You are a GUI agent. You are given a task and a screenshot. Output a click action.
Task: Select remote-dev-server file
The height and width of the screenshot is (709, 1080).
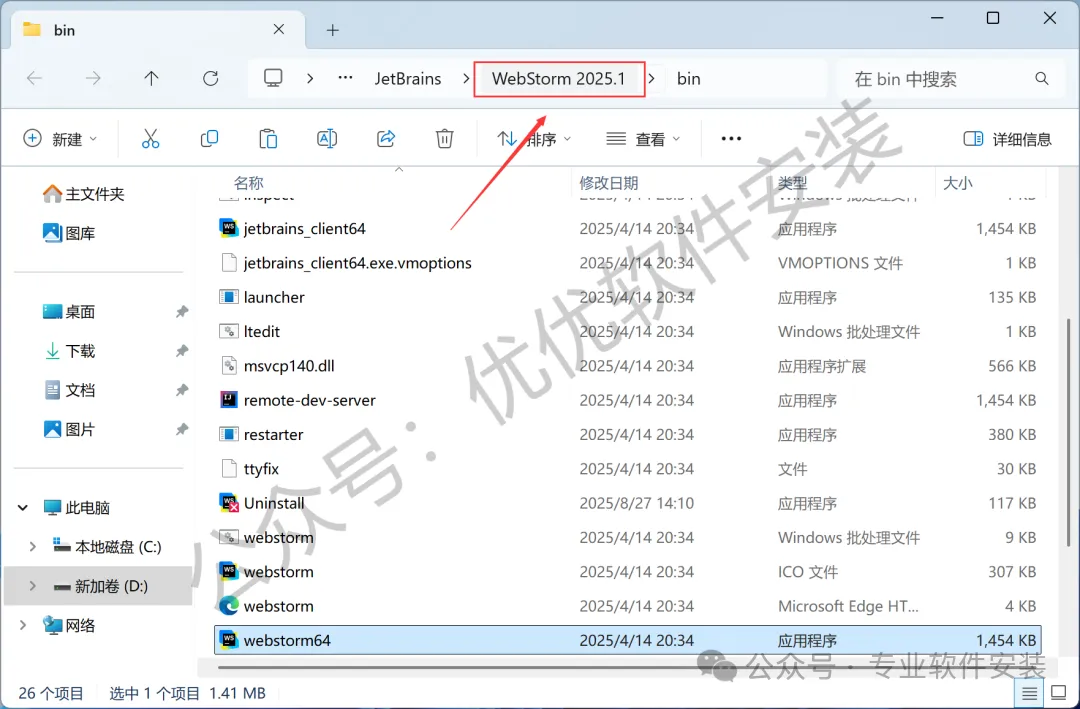point(627,400)
